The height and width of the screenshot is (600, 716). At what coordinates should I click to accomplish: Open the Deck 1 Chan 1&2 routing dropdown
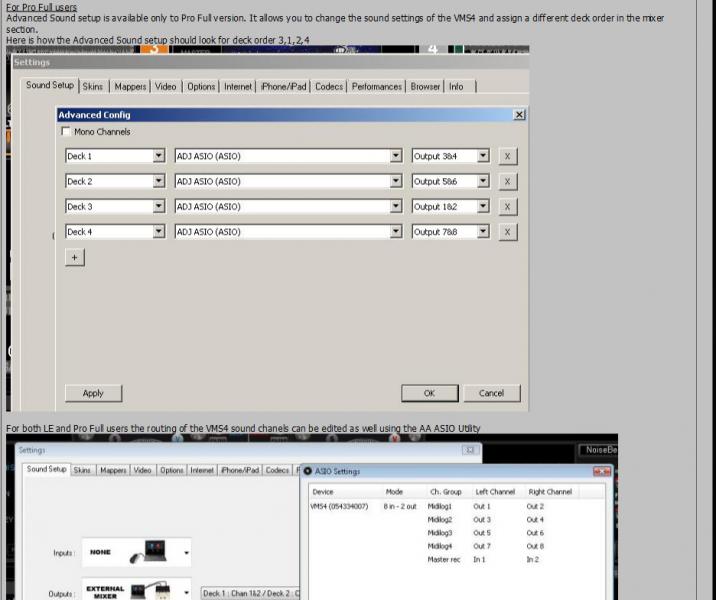click(251, 593)
